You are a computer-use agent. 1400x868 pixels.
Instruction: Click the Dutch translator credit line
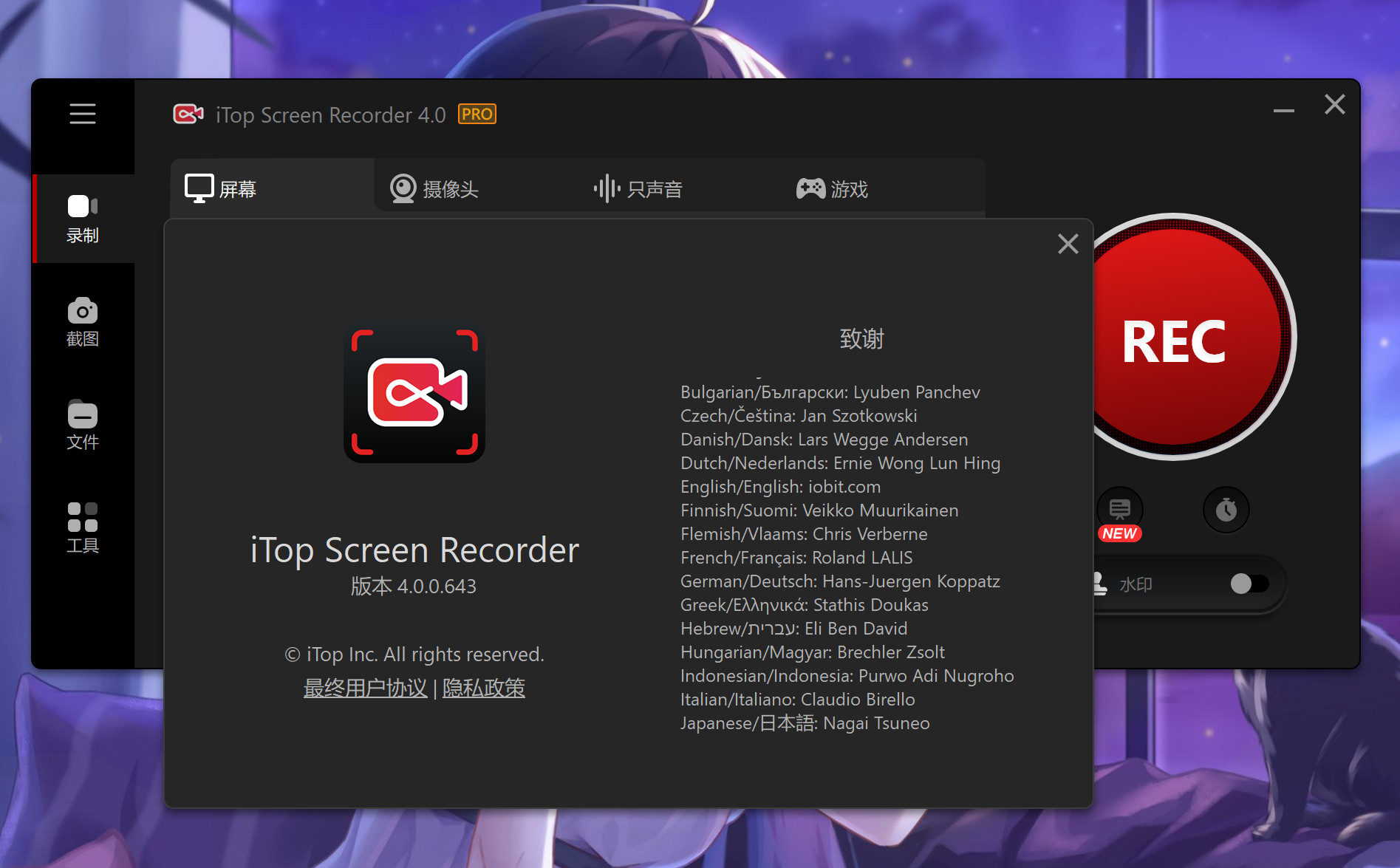[x=841, y=463]
